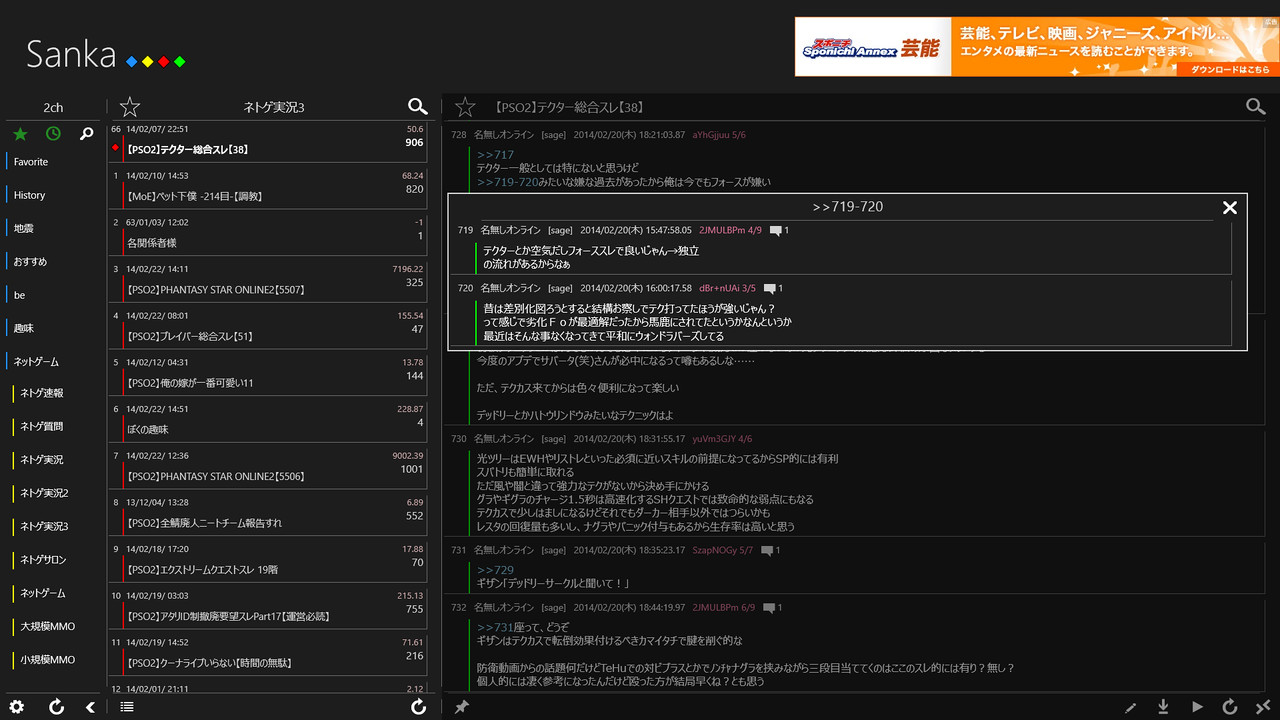Open settings via the gear icon
The width and height of the screenshot is (1280, 720).
coord(16,707)
